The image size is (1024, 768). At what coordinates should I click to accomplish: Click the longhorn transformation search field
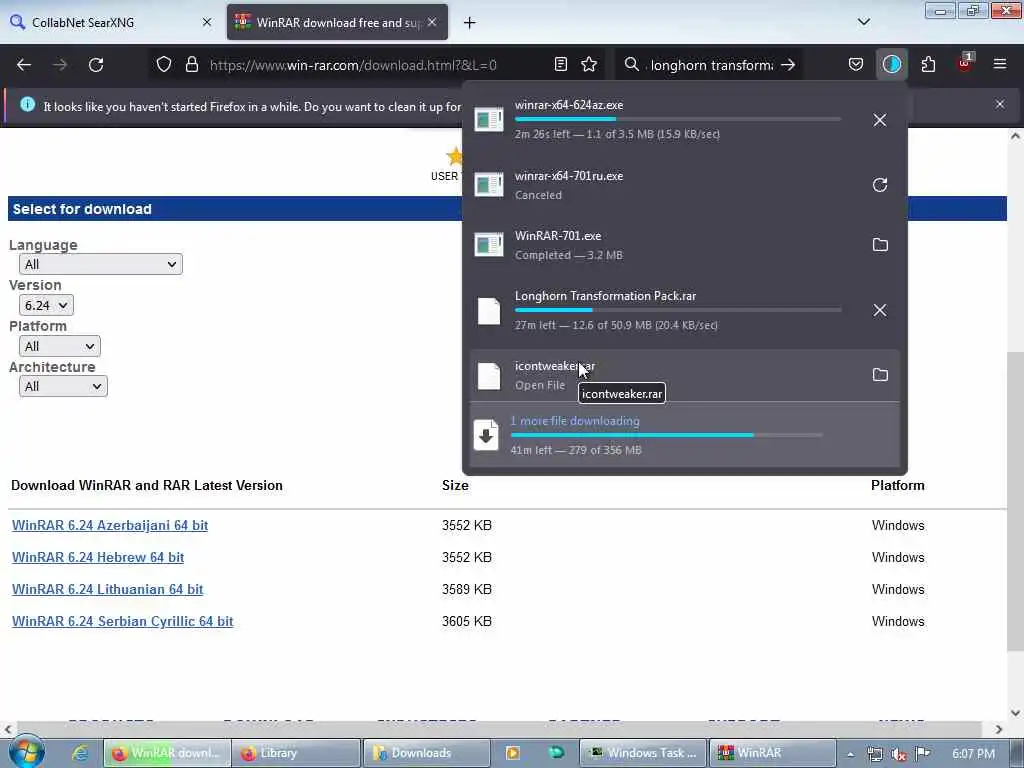(x=711, y=65)
